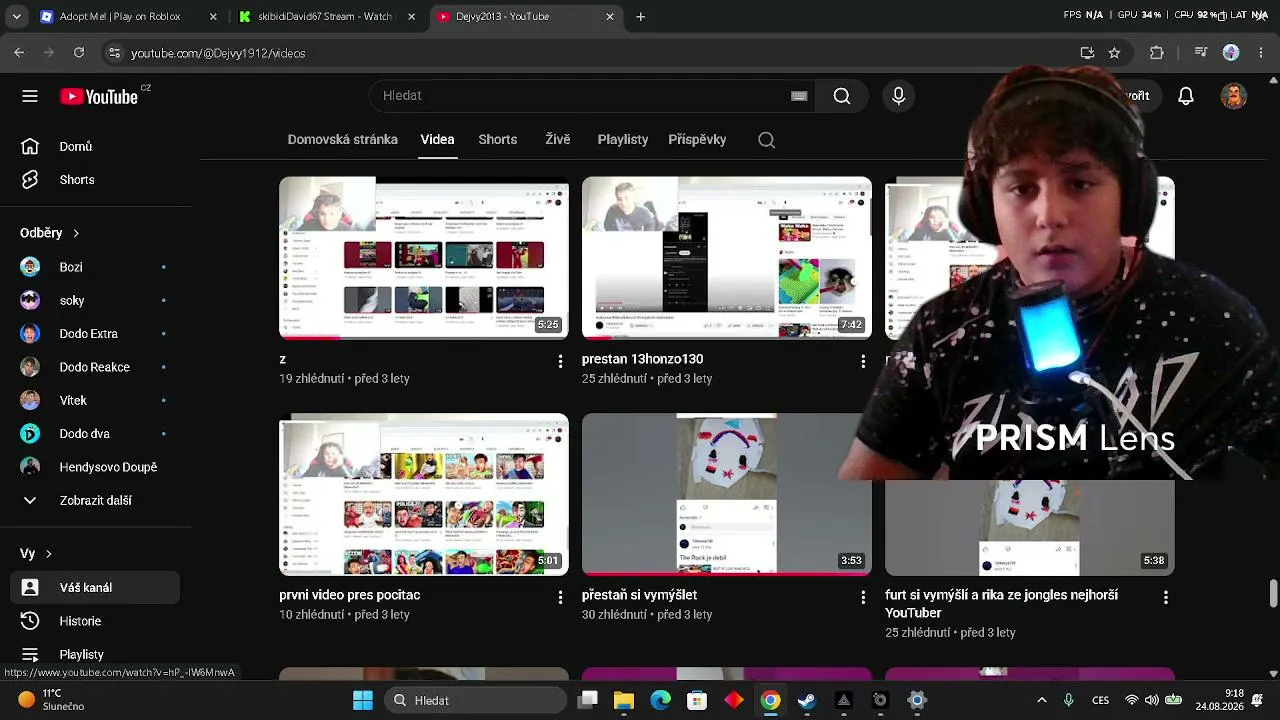Open Vítek subscription channel
1280x720 pixels.
pyautogui.click(x=95, y=400)
